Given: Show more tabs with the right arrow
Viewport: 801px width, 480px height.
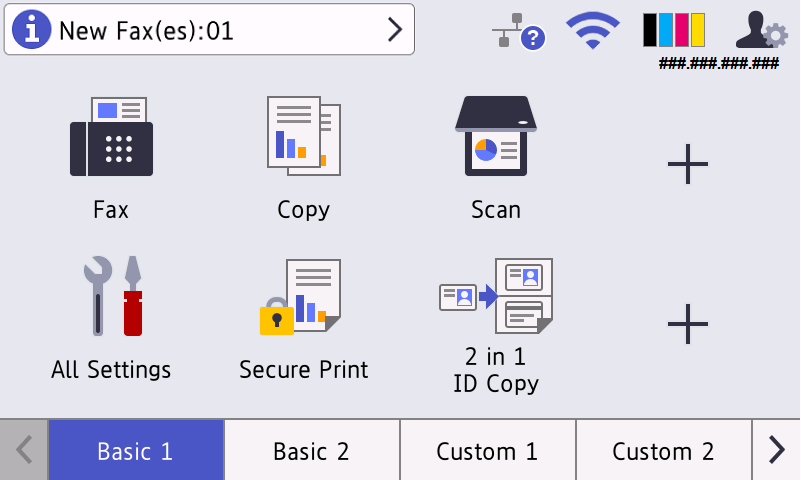Looking at the screenshot, I should 777,451.
